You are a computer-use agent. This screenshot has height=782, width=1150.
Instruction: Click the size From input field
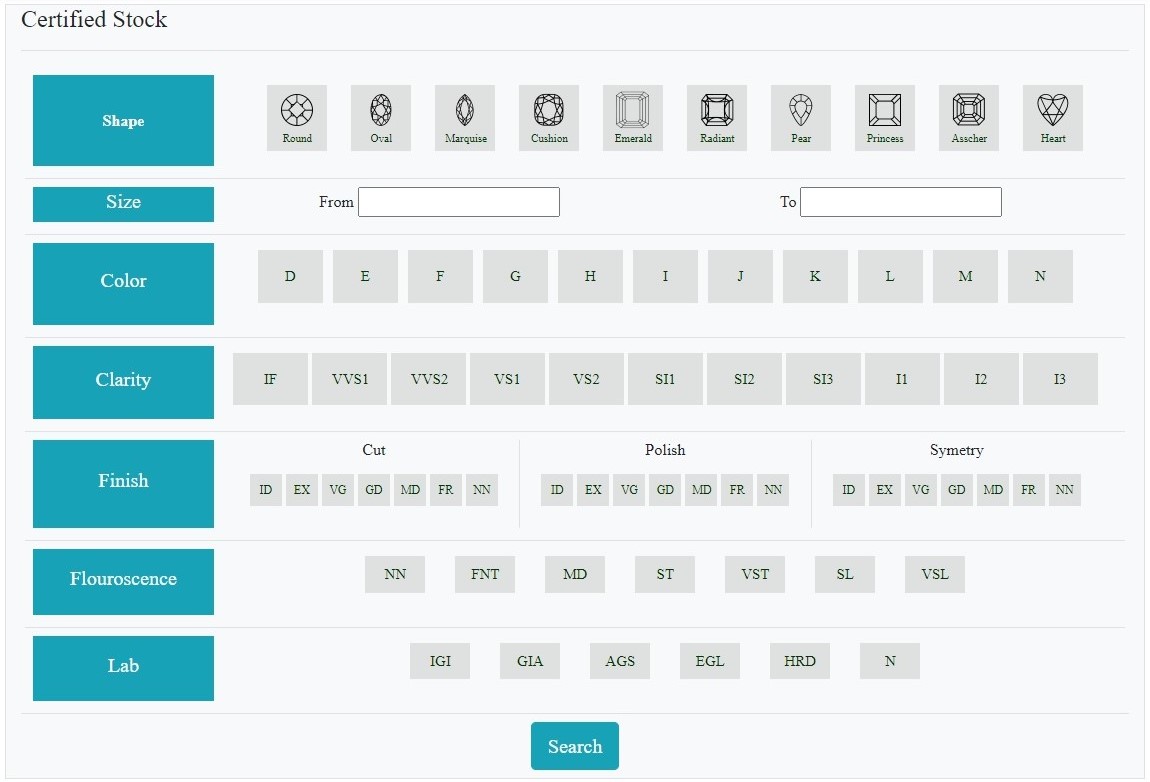pos(459,202)
